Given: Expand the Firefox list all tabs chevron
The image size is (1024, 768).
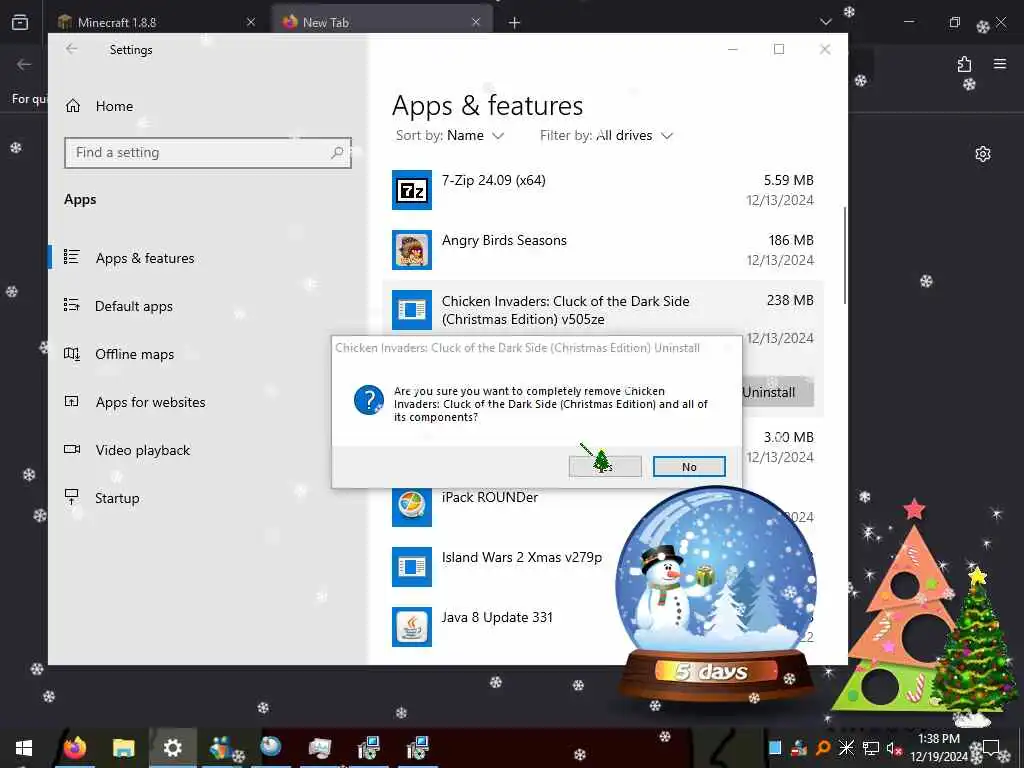Looking at the screenshot, I should (x=826, y=22).
